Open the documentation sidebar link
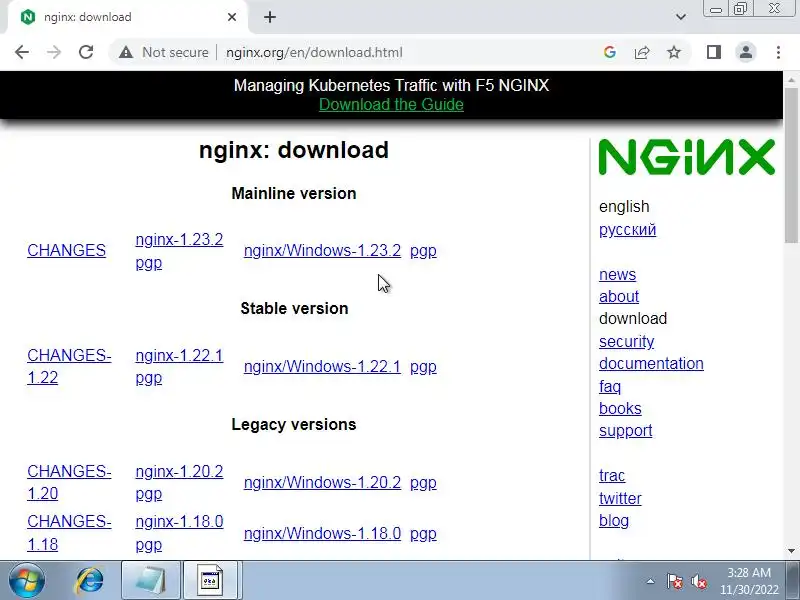The image size is (800, 600). 651,364
